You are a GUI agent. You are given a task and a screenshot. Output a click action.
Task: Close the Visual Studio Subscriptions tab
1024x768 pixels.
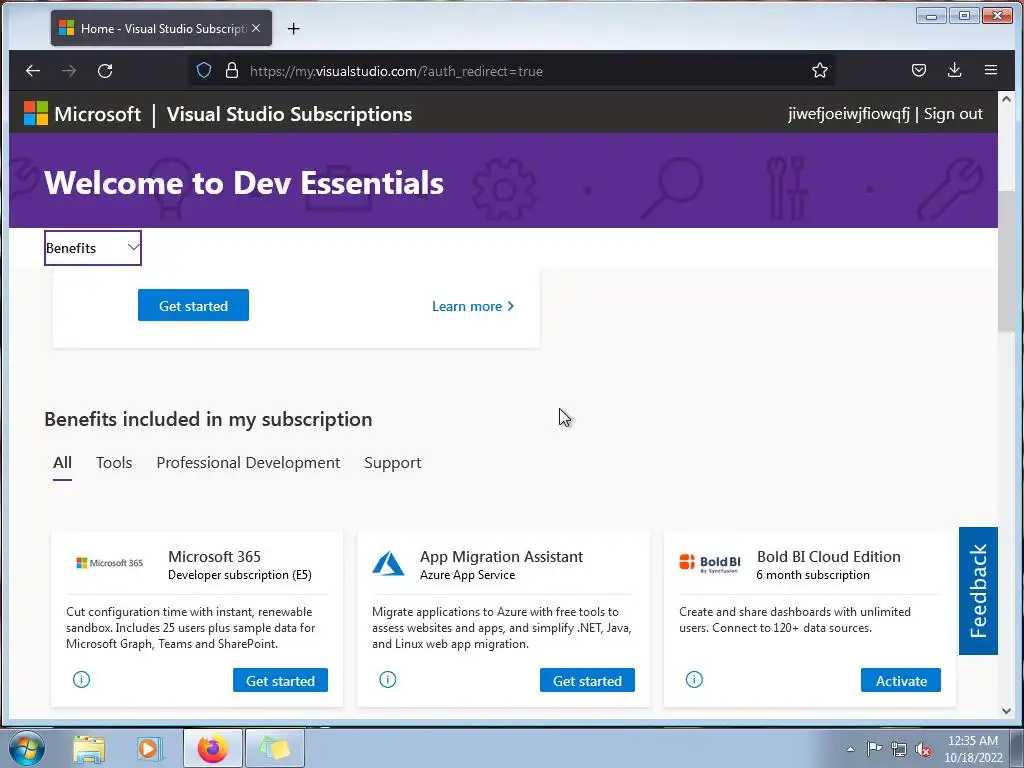coord(256,28)
